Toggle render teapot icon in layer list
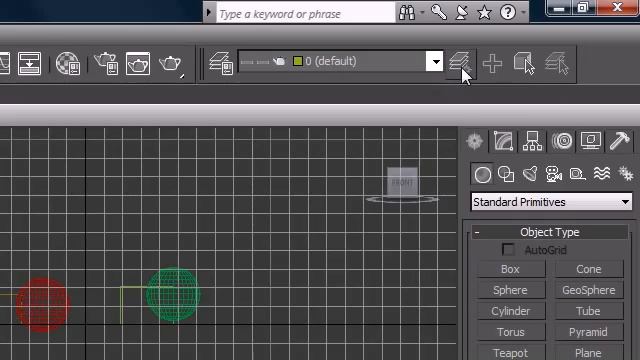The image size is (640, 360). click(x=280, y=62)
